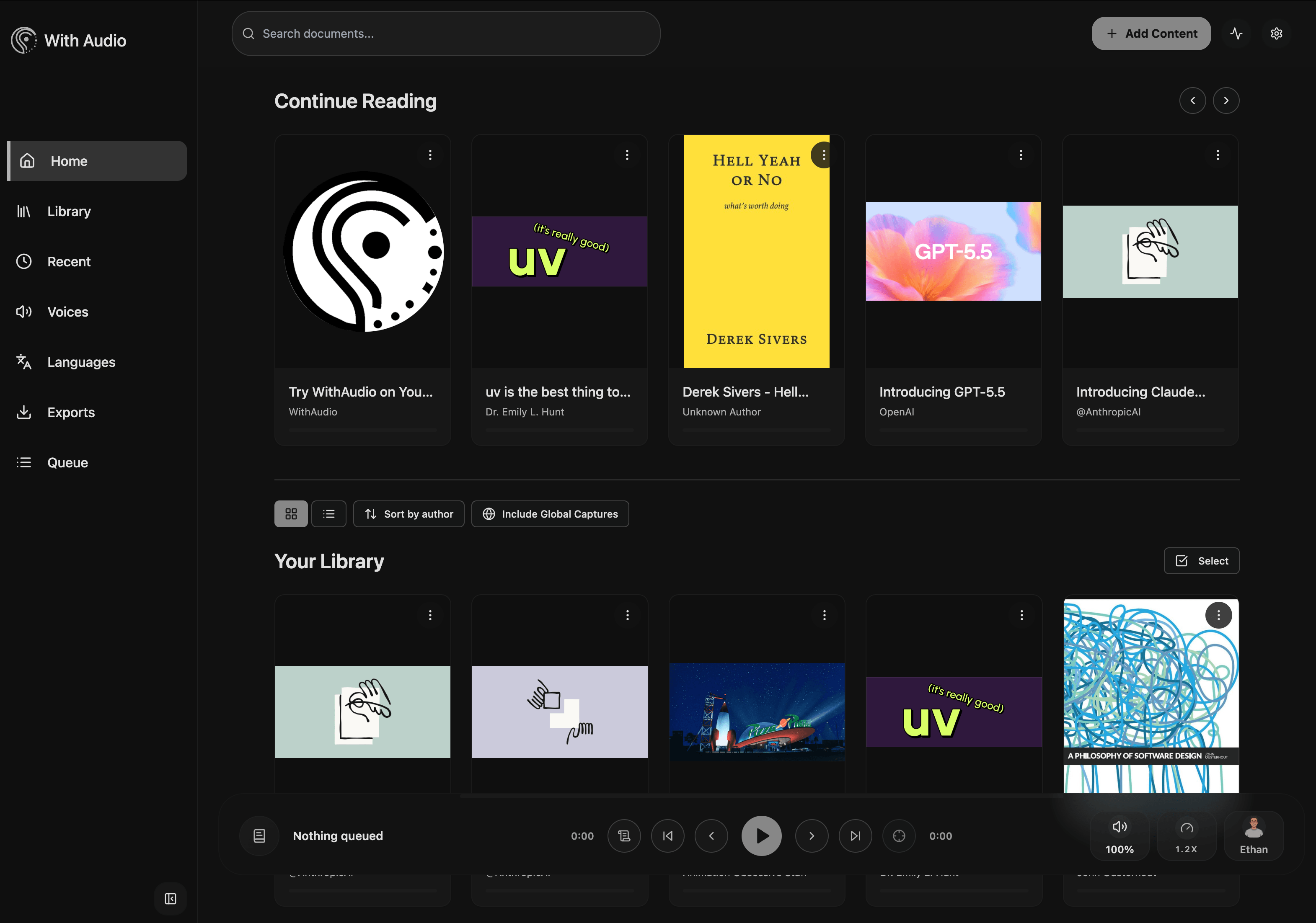Open lavender hands library card
Viewport: 1316px width, 923px height.
(560, 712)
